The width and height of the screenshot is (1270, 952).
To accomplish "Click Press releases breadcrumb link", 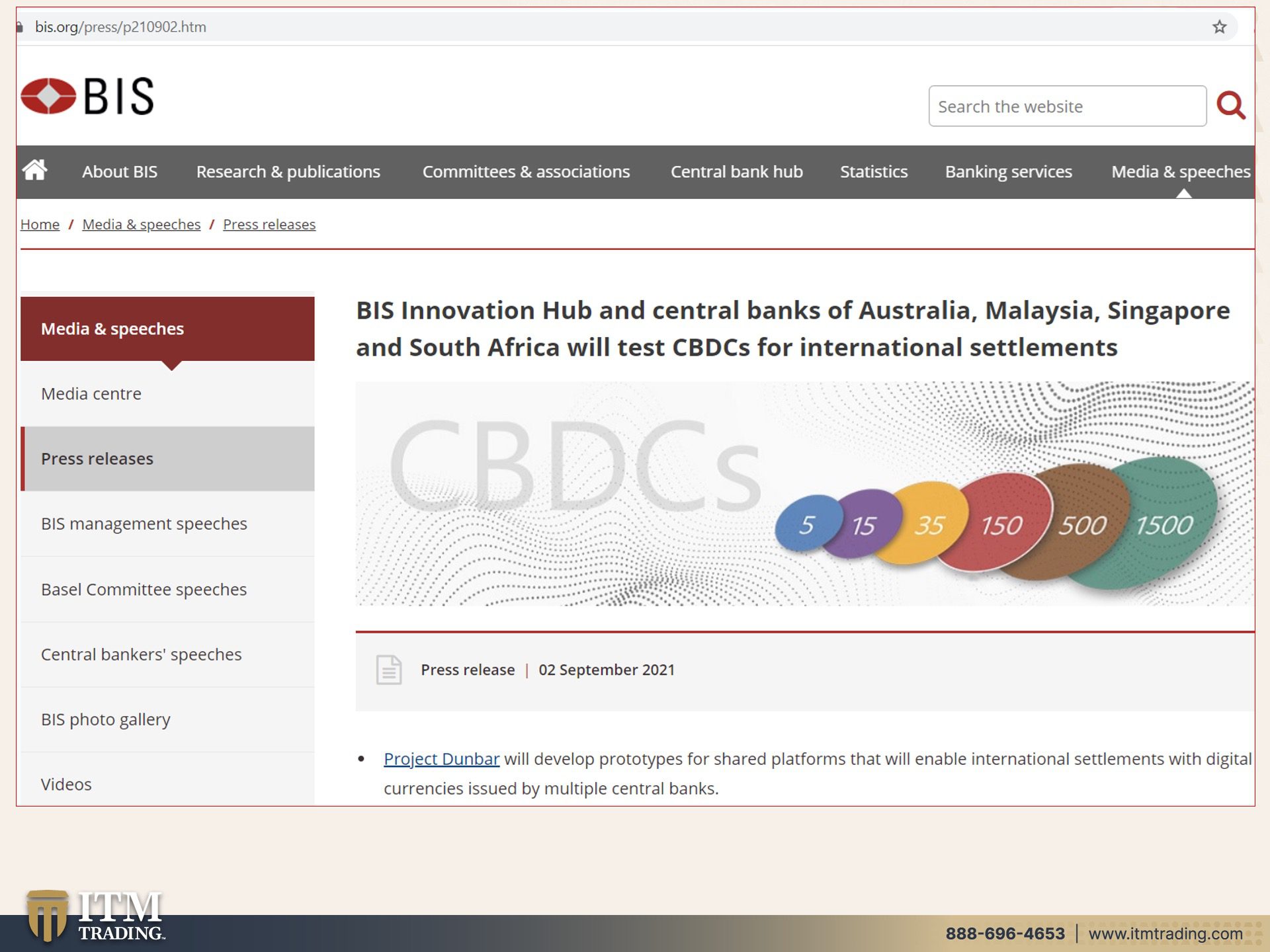I will (269, 225).
